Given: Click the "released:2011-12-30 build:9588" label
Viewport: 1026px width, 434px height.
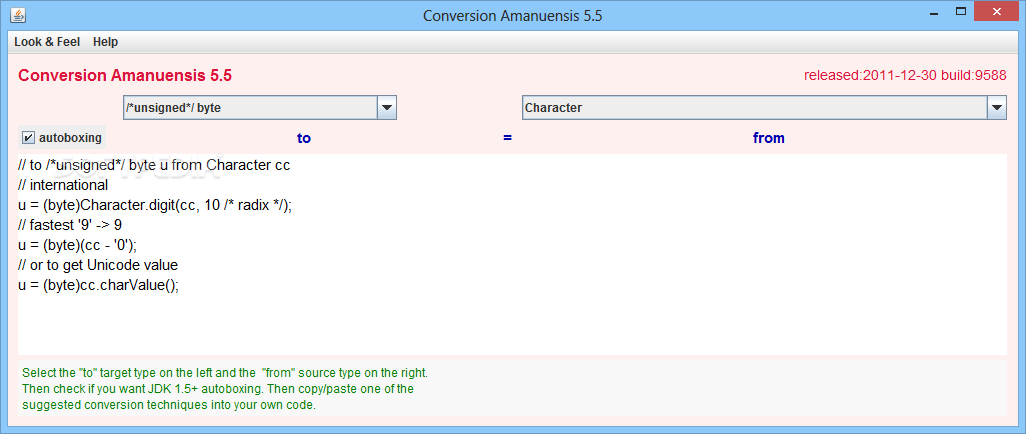Looking at the screenshot, I should pos(905,75).
